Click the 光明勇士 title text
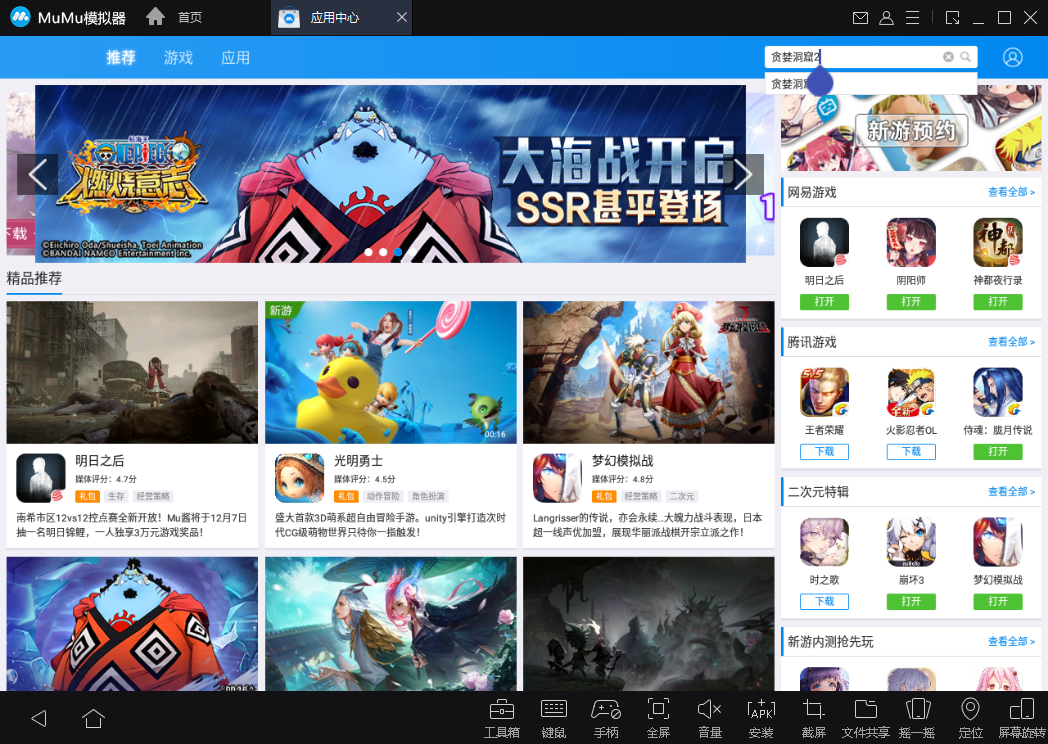The width and height of the screenshot is (1048, 744). click(x=358, y=461)
